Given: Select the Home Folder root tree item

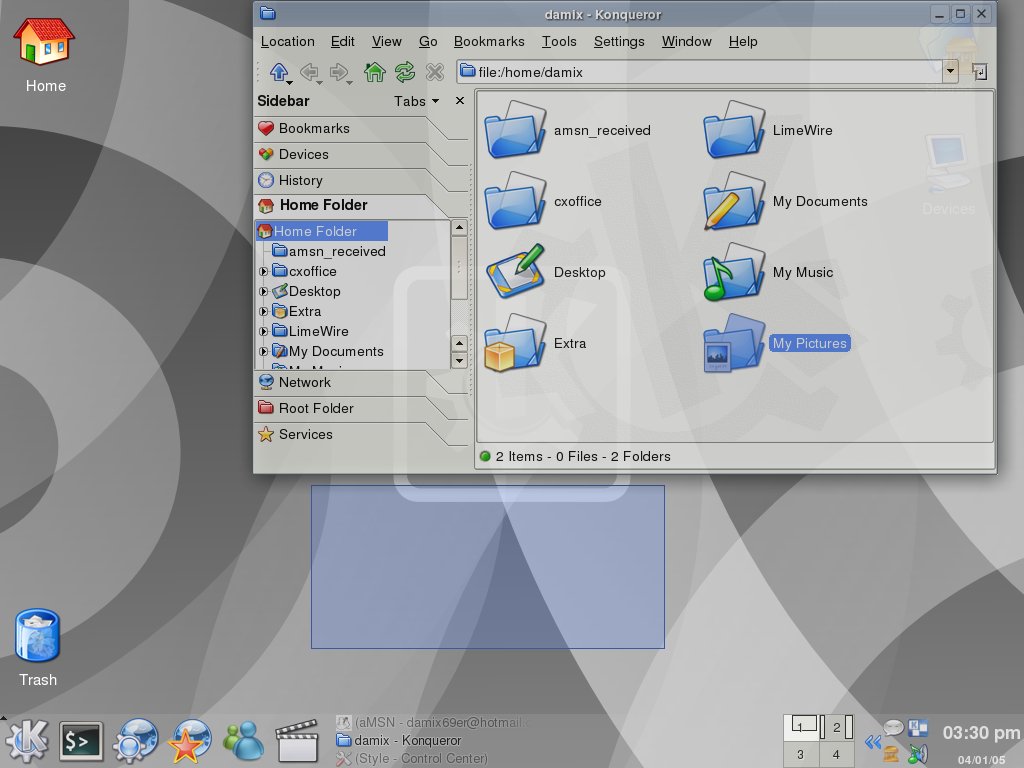Looking at the screenshot, I should click(x=321, y=231).
